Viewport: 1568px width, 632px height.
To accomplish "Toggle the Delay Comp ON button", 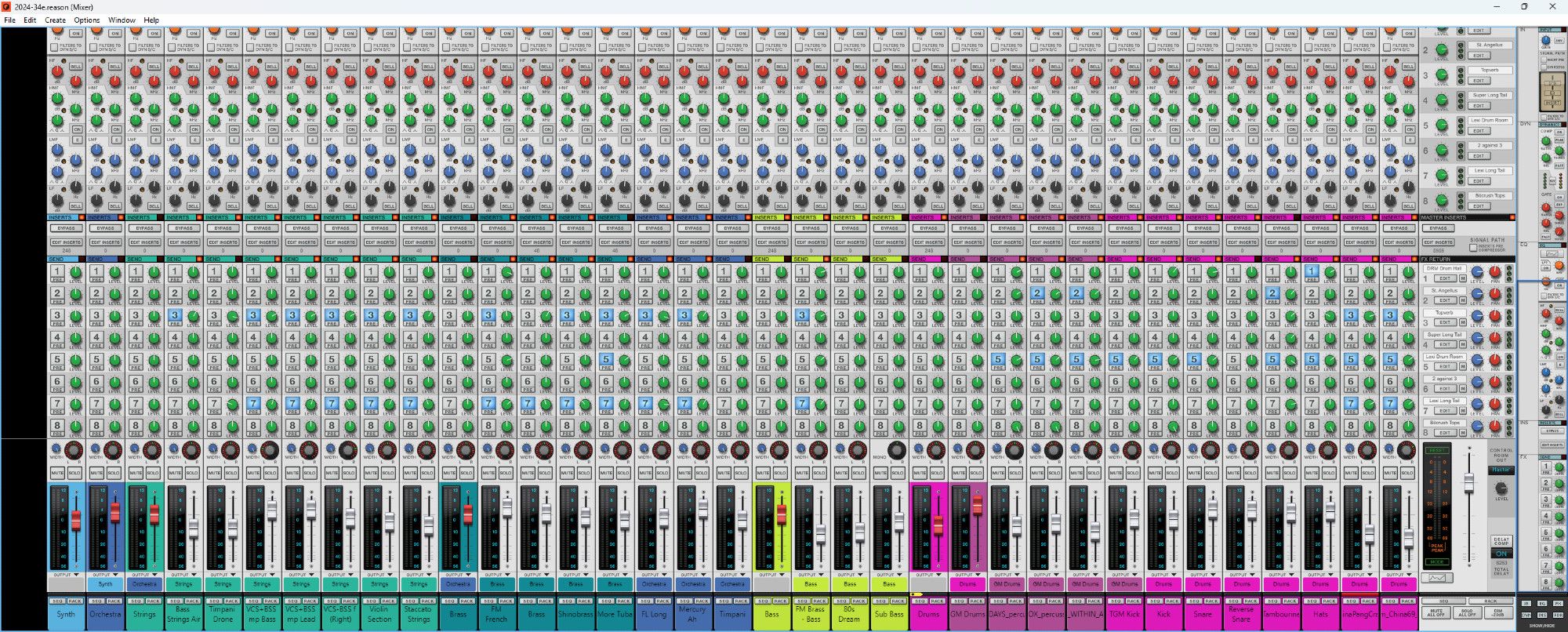I will (x=1501, y=554).
